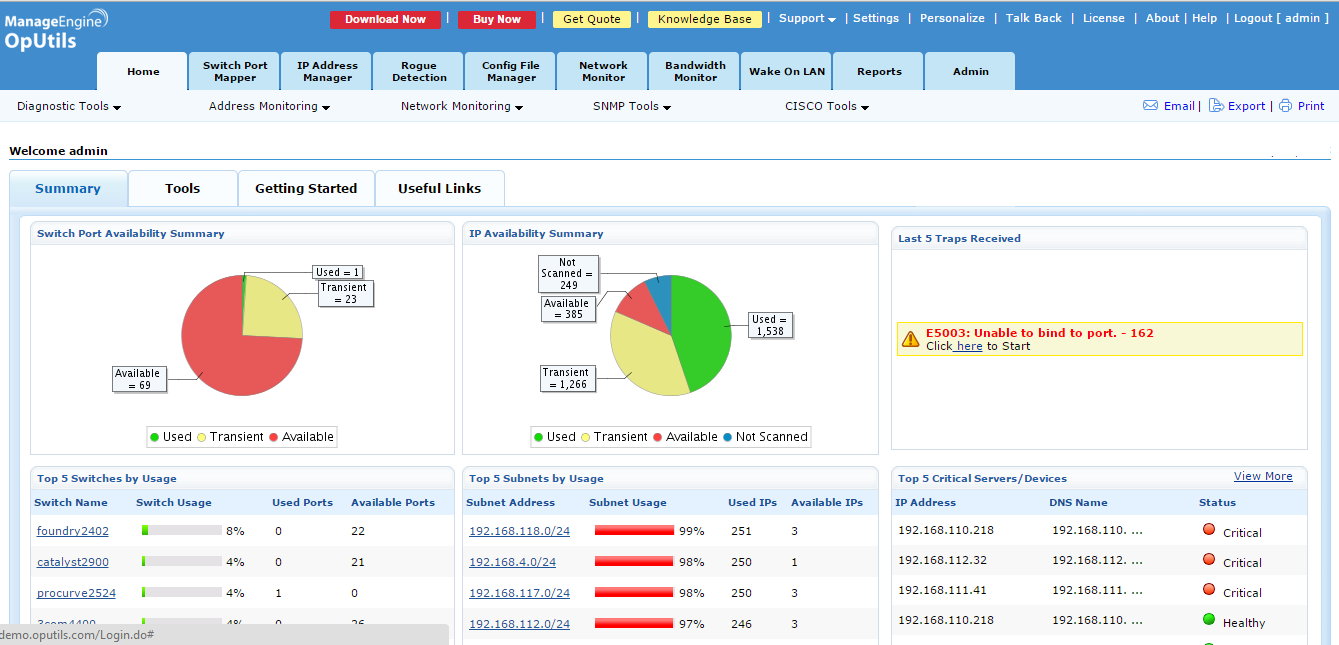
Task: Open the Talk Back link
Action: 1035,18
